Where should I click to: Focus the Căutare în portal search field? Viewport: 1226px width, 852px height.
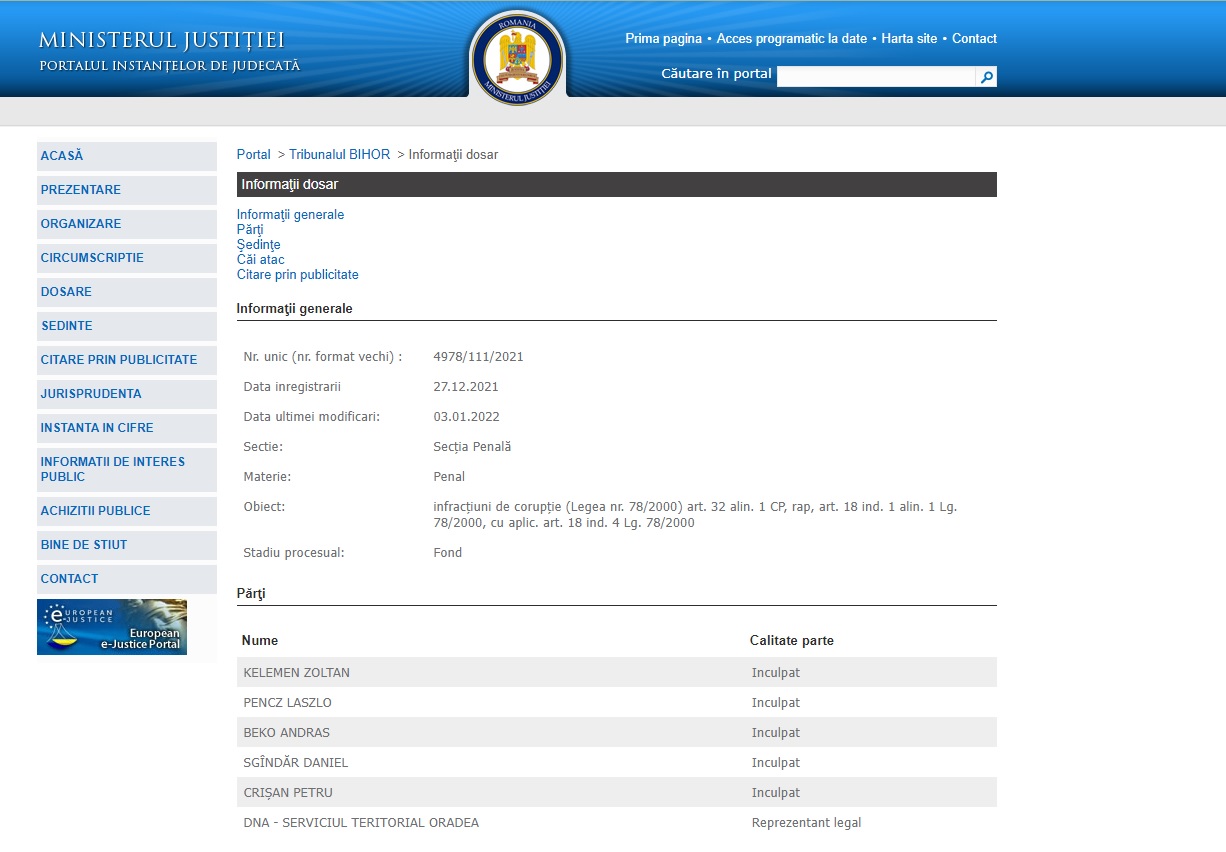[x=876, y=77]
